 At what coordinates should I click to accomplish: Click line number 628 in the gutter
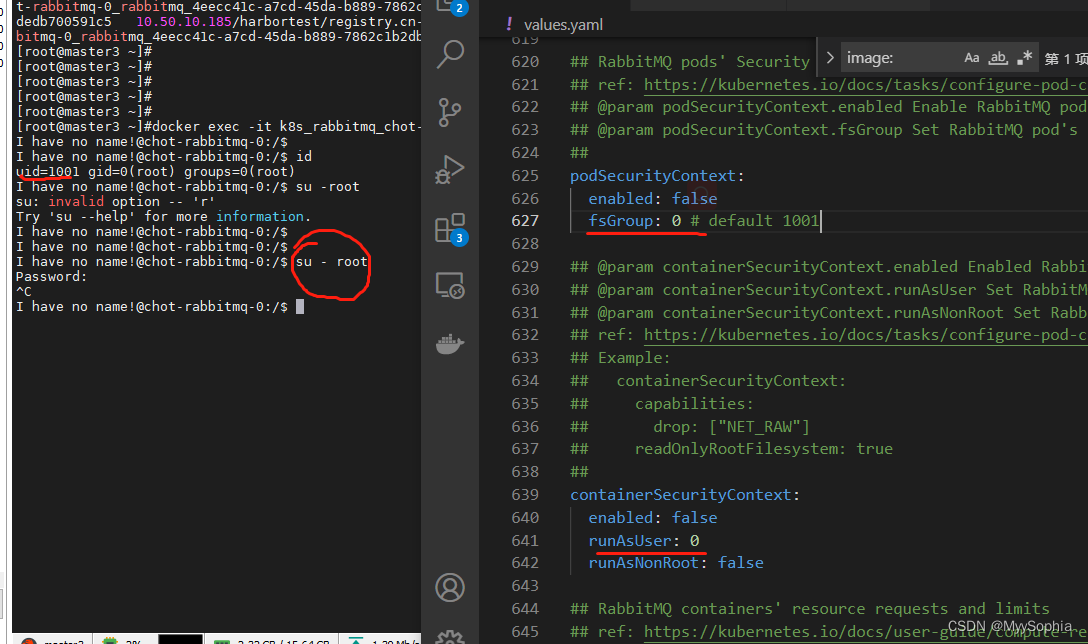(525, 244)
